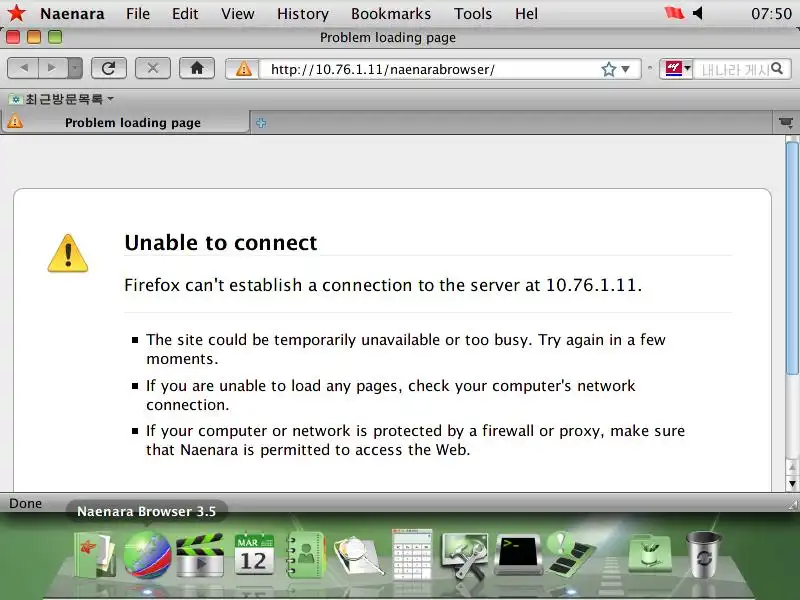Click the scrollbar down arrow

[x=792, y=484]
